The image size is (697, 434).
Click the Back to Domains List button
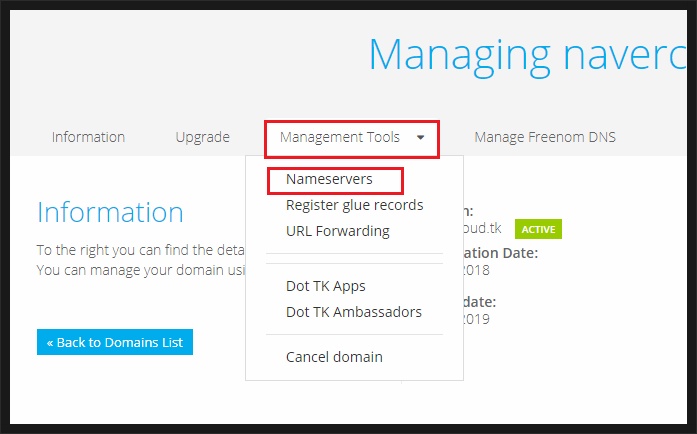tap(115, 342)
